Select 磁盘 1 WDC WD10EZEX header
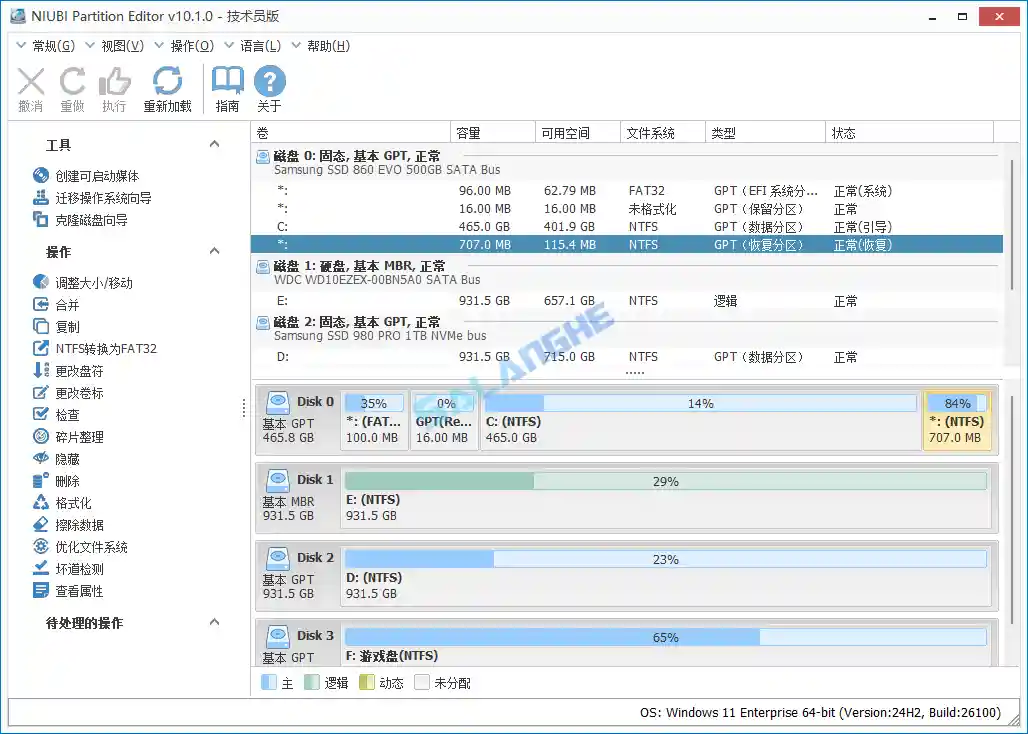 click(x=627, y=273)
